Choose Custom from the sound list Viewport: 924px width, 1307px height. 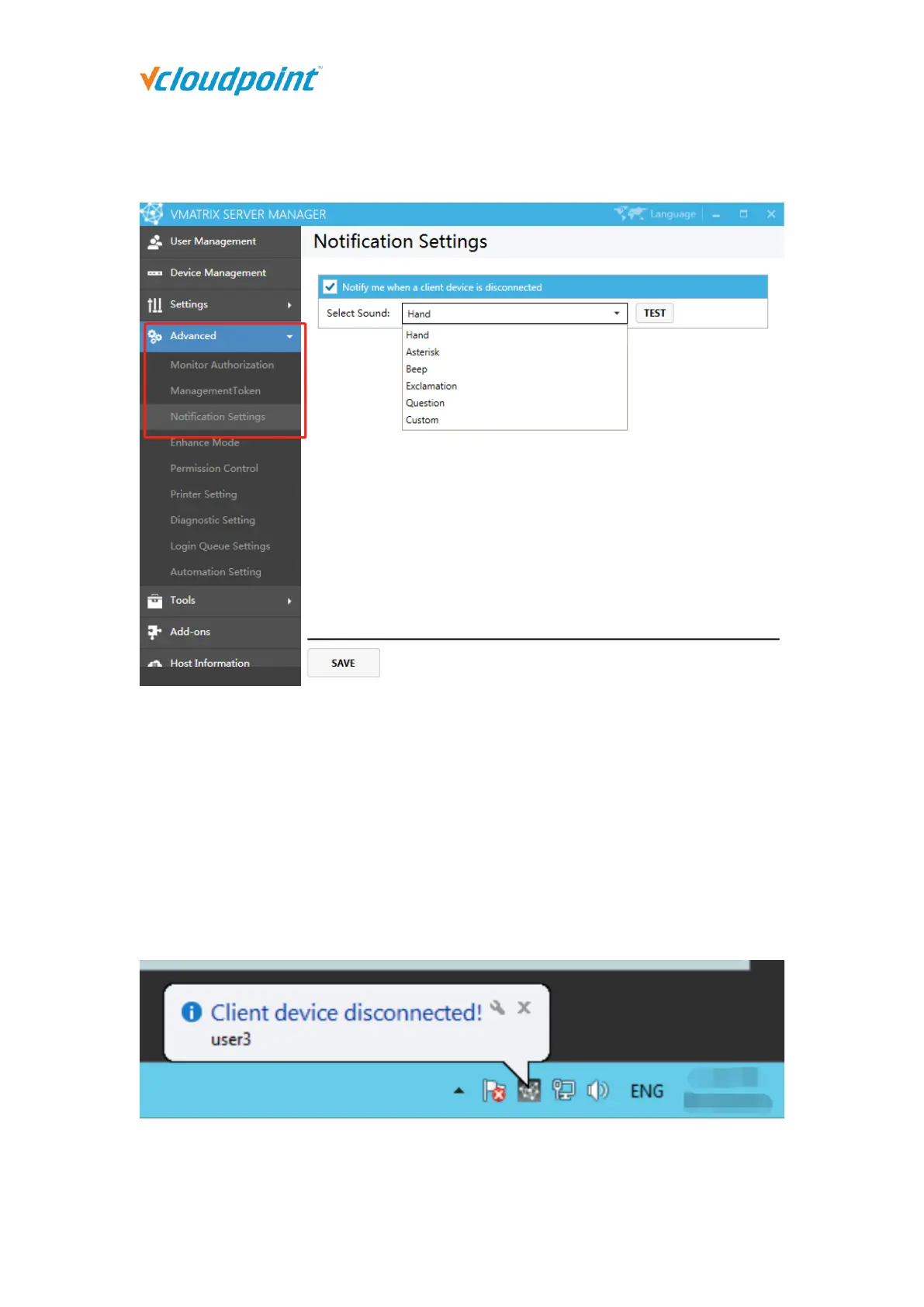[x=514, y=421]
